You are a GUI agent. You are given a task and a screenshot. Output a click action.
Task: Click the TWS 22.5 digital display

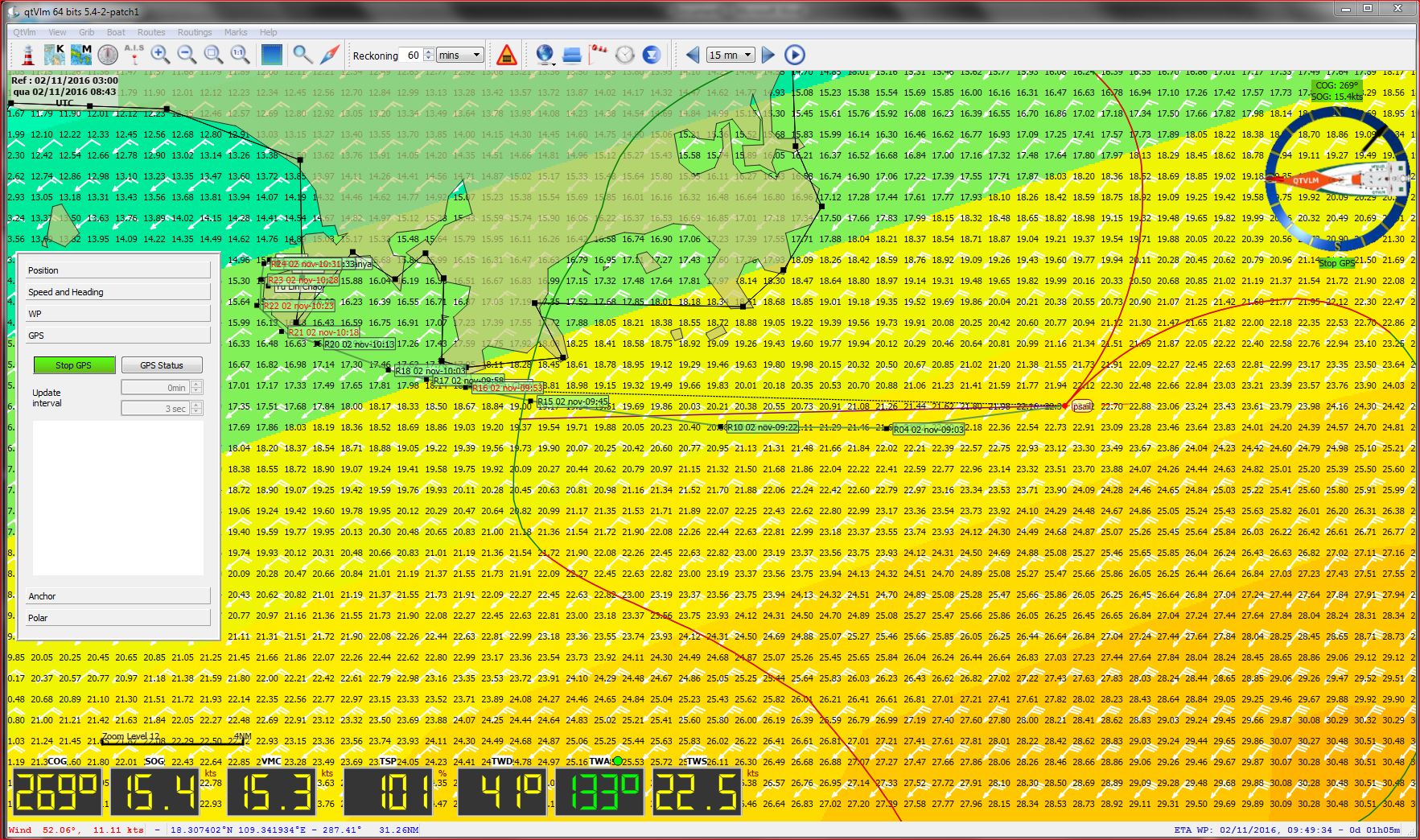pos(698,790)
